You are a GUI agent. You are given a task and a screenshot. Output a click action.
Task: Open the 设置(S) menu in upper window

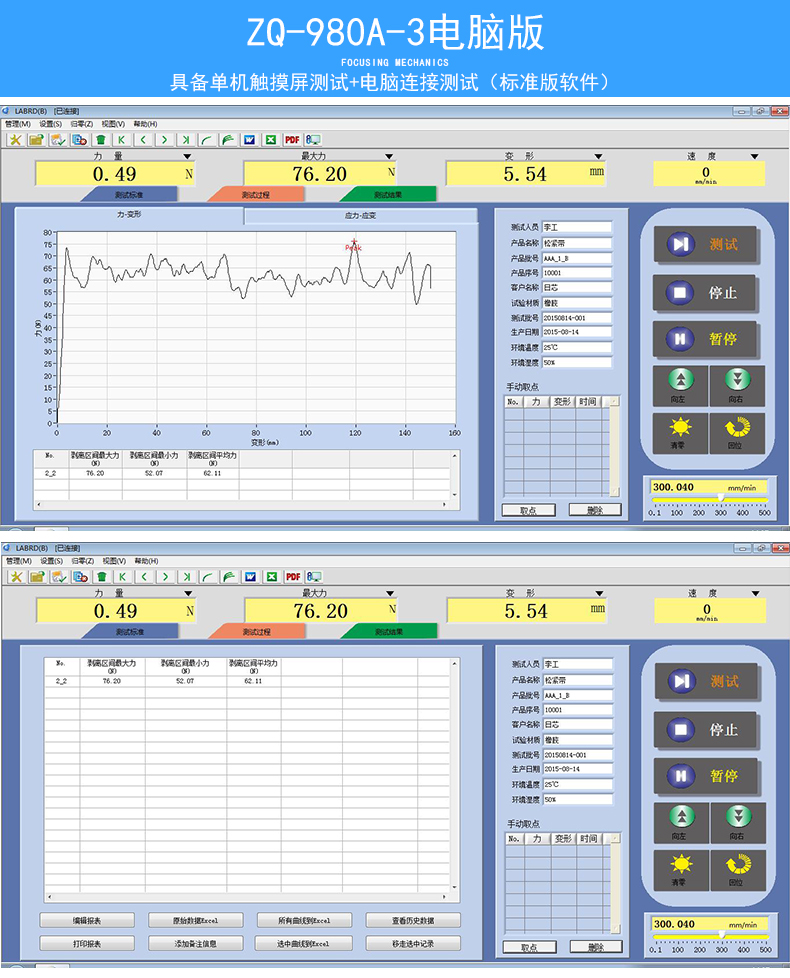[51, 125]
